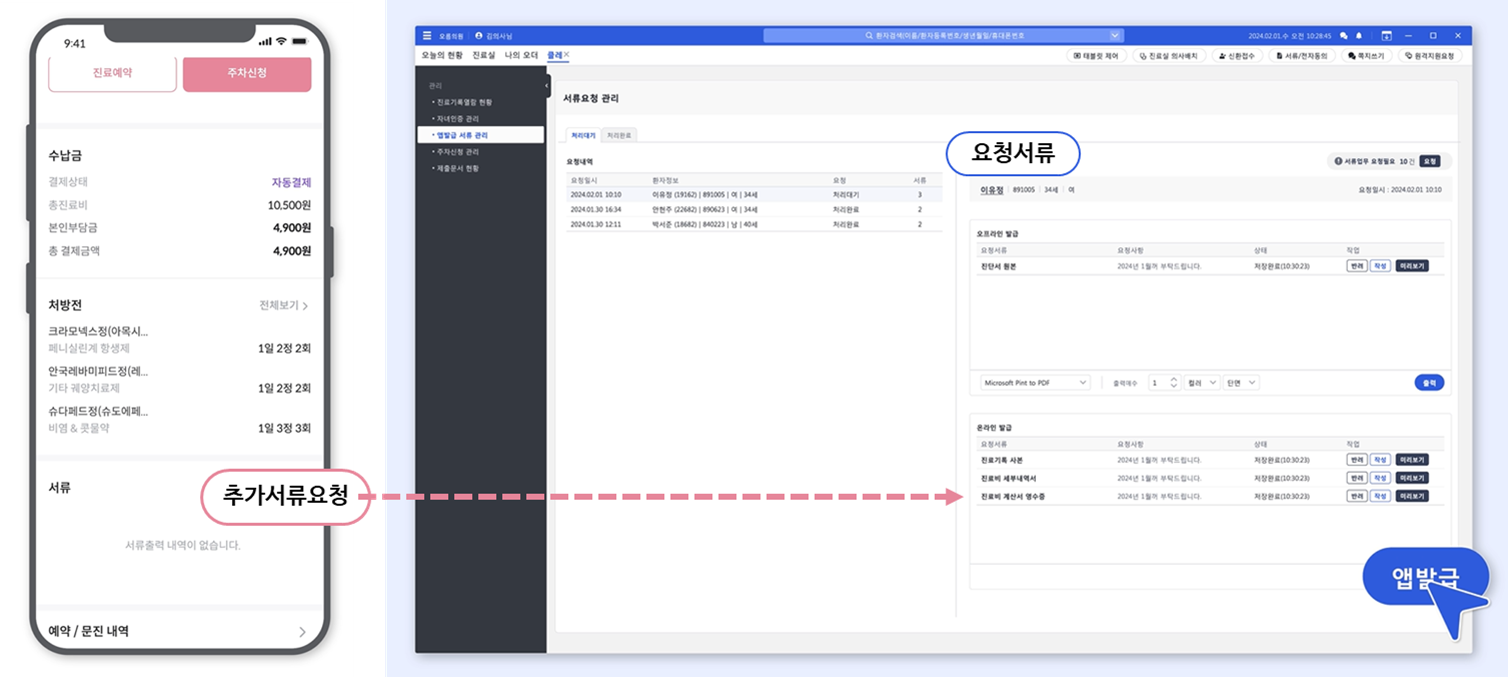Click 반려 for 진료비 세부내역서
The width and height of the screenshot is (1508, 677).
click(x=1356, y=478)
